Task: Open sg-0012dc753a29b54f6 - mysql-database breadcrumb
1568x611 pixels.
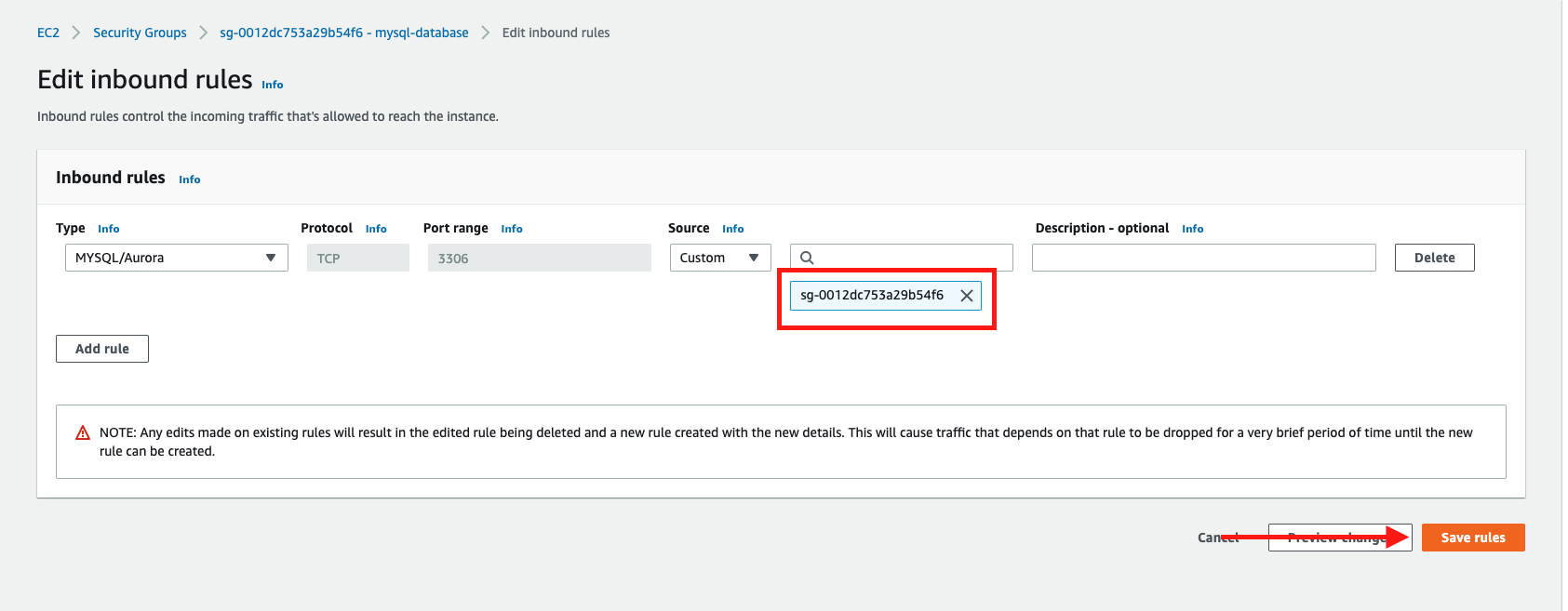Action: click(x=344, y=33)
